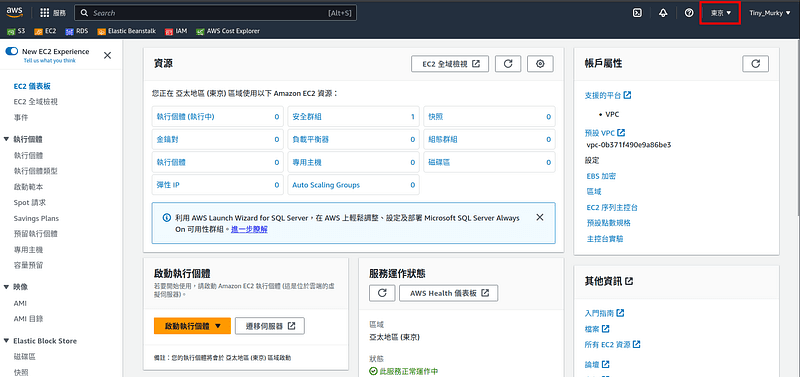800x377 pixels.
Task: Open the 支援的平台 link
Action: click(x=608, y=95)
